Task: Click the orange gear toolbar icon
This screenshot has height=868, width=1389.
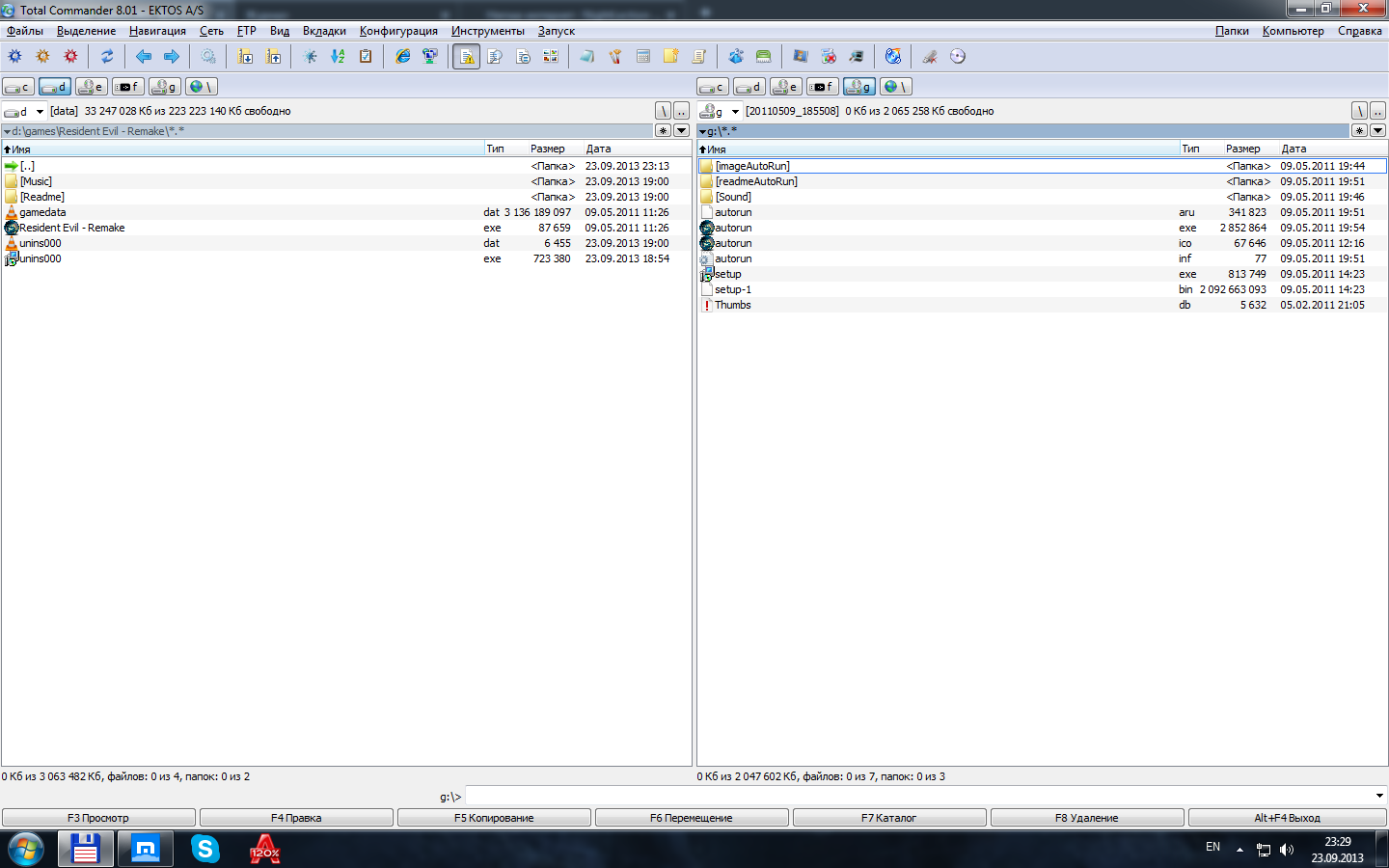Action: pos(42,56)
